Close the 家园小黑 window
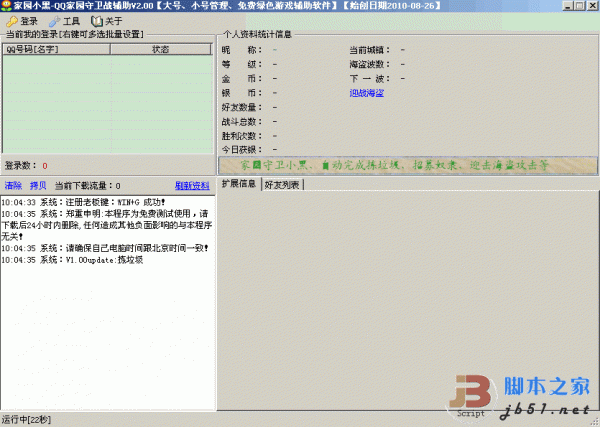Image resolution: width=600 pixels, height=427 pixels. point(593,6)
